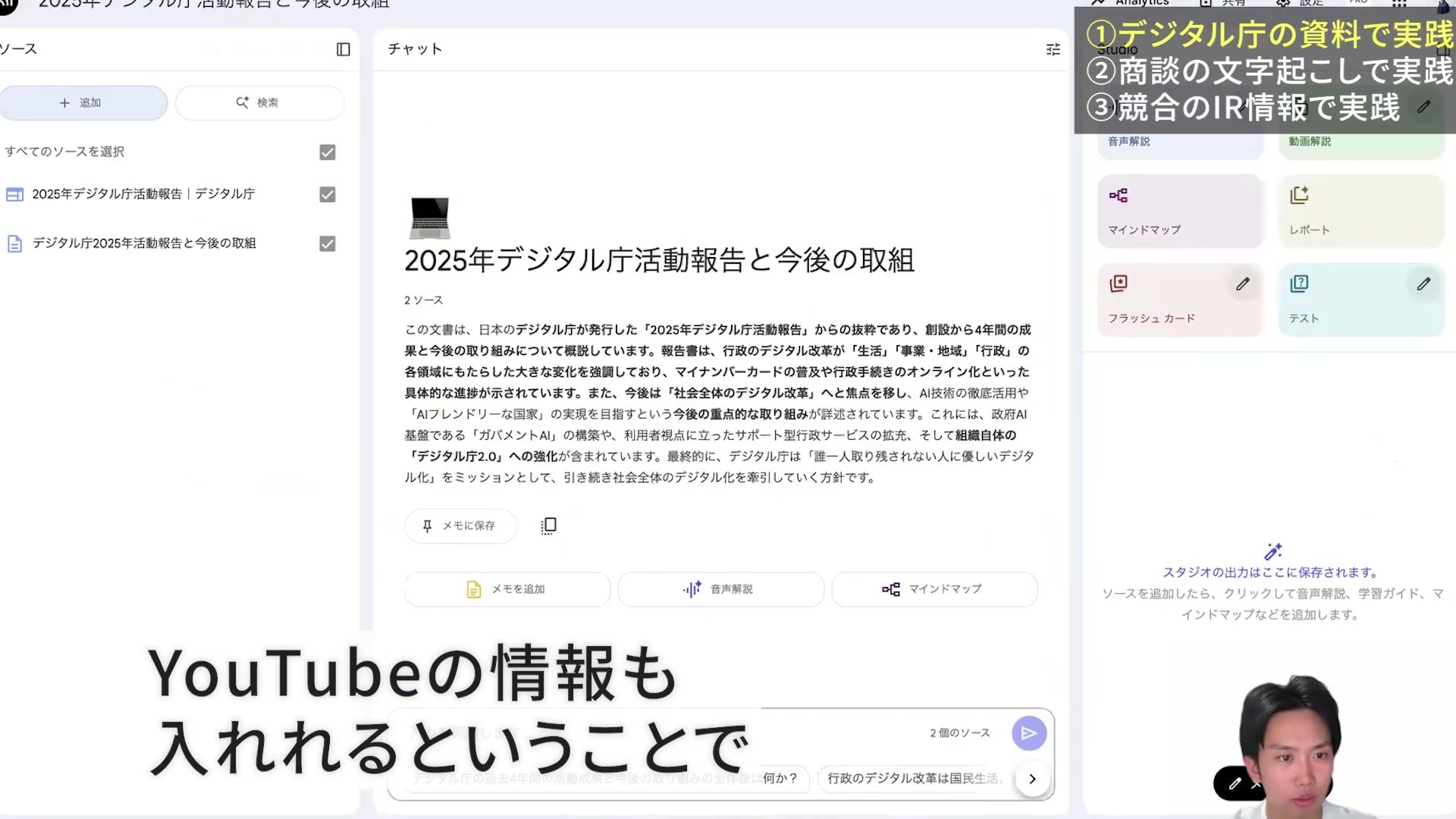
Task: Open the 2025年デジタル庁活動報告｜デジタル庁 web source
Action: click(143, 194)
